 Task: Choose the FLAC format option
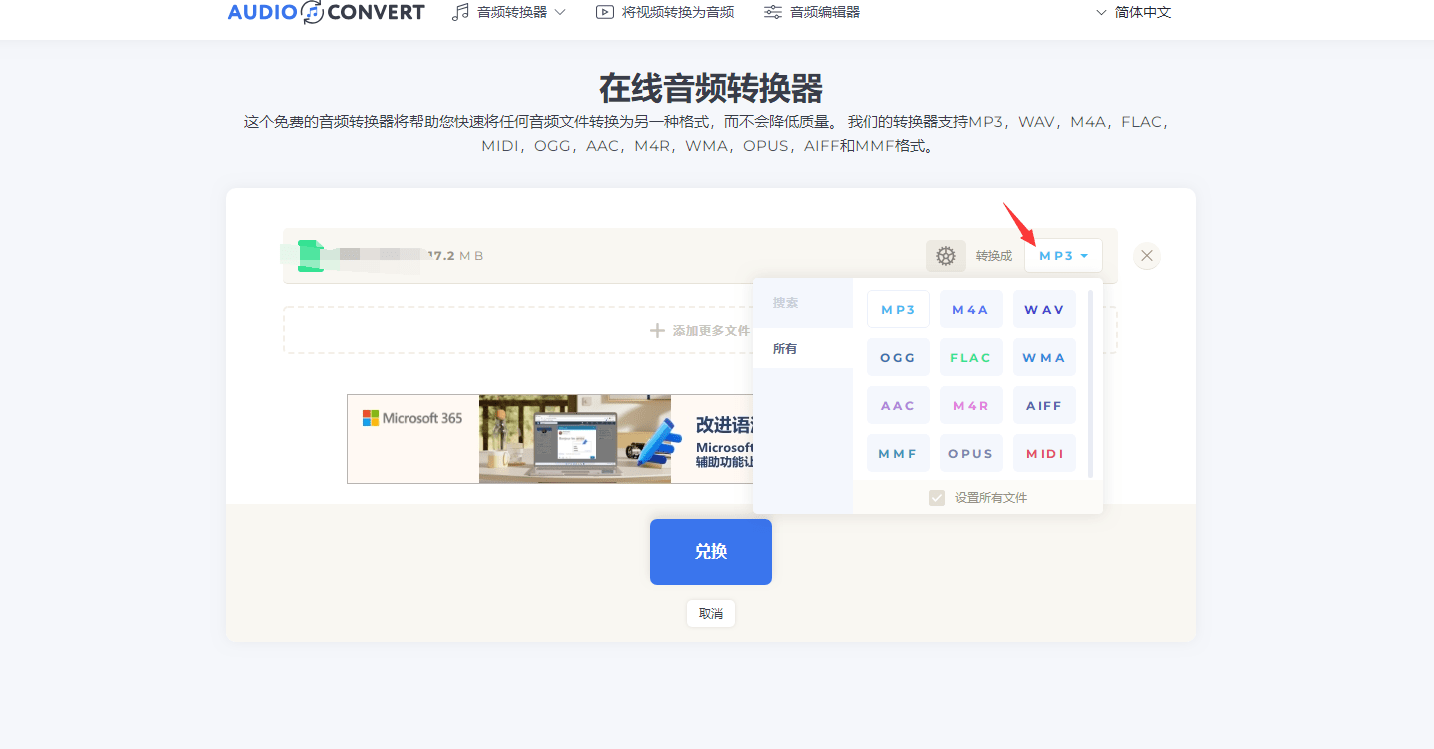point(970,357)
